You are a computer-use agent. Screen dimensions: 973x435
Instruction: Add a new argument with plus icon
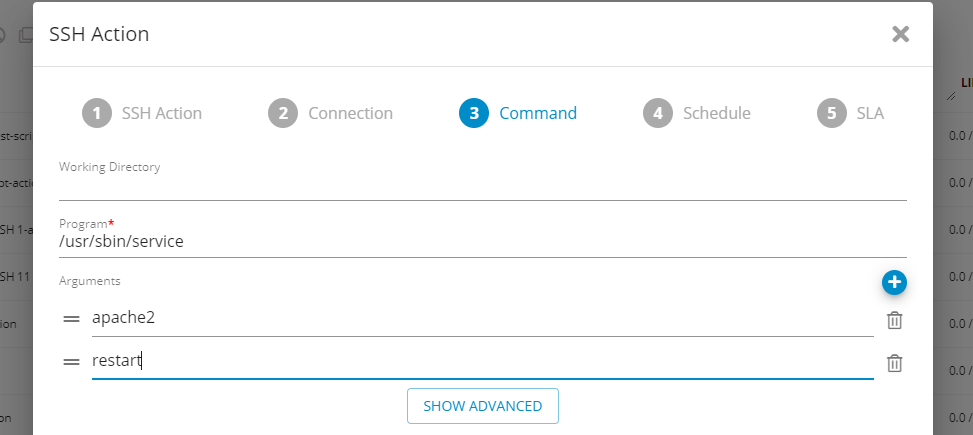point(894,283)
